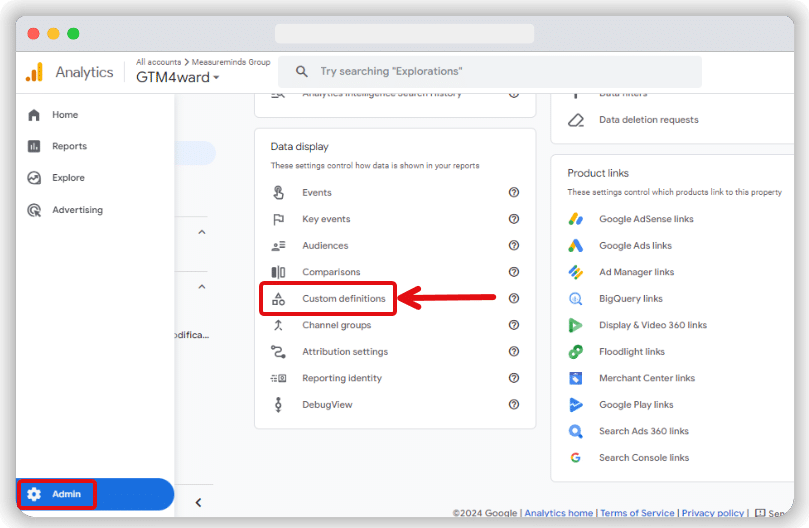Click the Custom definitions shapes icon
Screen dimensions: 809x528
tap(278, 298)
